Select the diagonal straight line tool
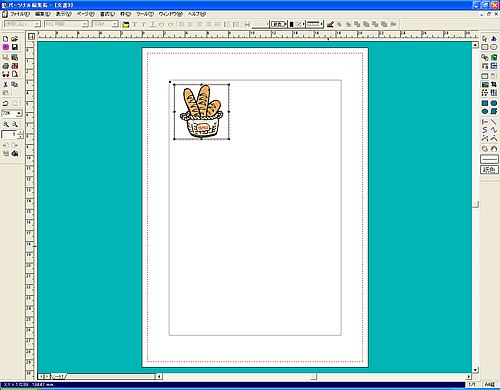 (x=494, y=122)
